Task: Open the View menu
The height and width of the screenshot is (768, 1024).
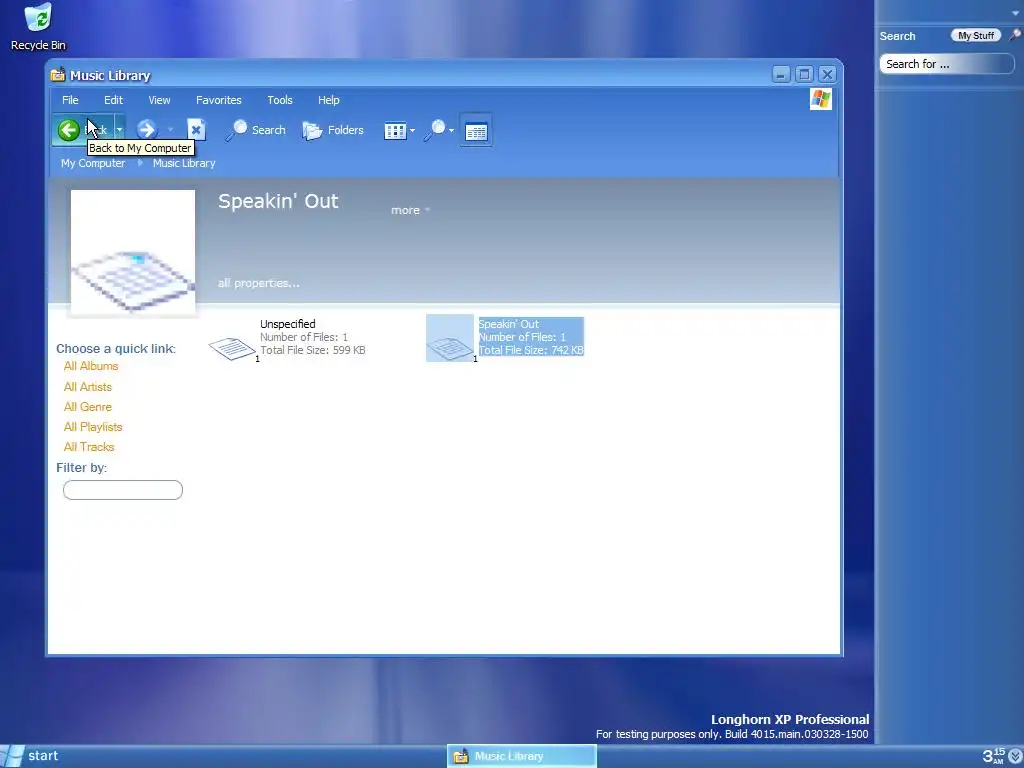Action: coord(159,100)
